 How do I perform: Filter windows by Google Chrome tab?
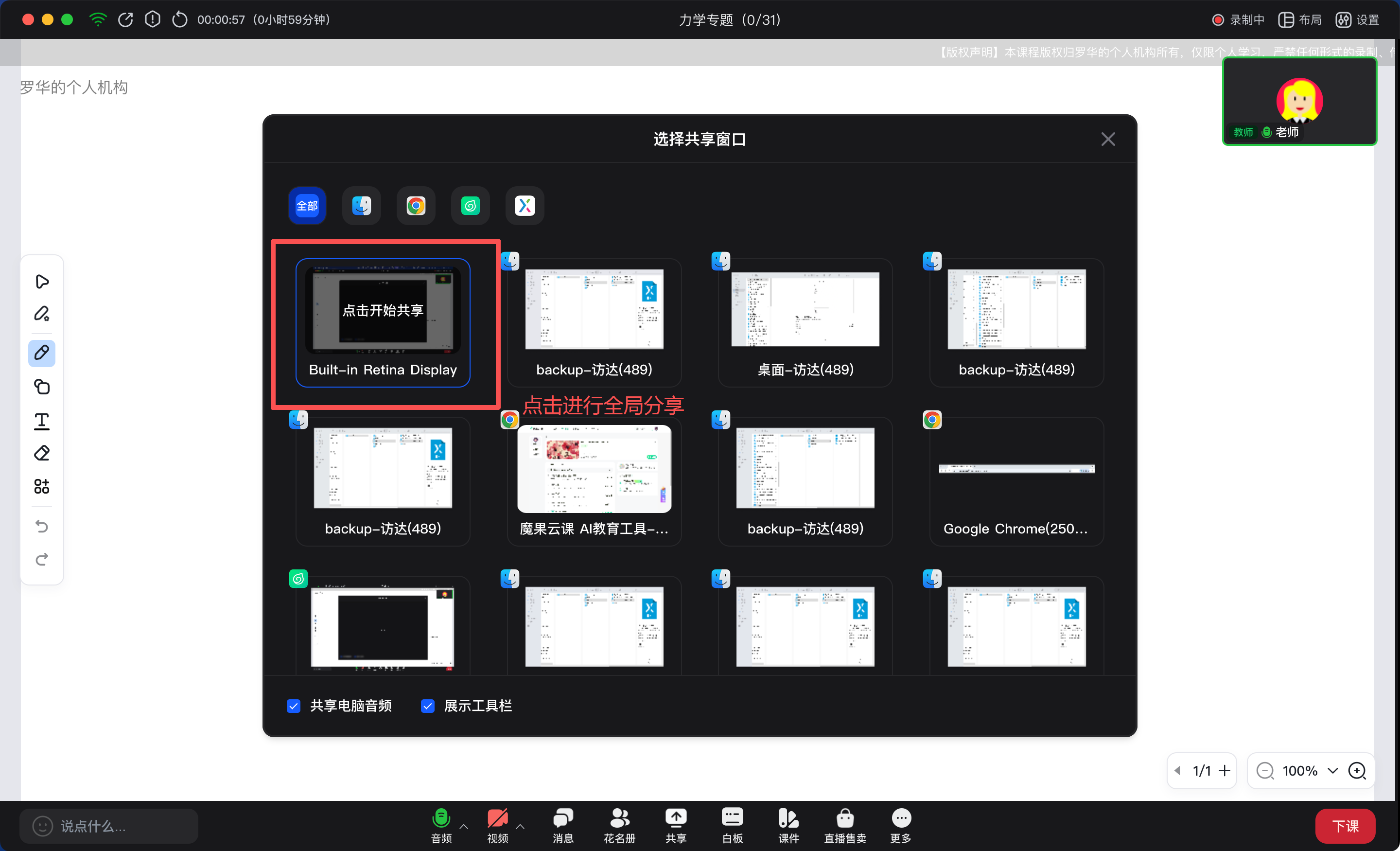click(416, 206)
